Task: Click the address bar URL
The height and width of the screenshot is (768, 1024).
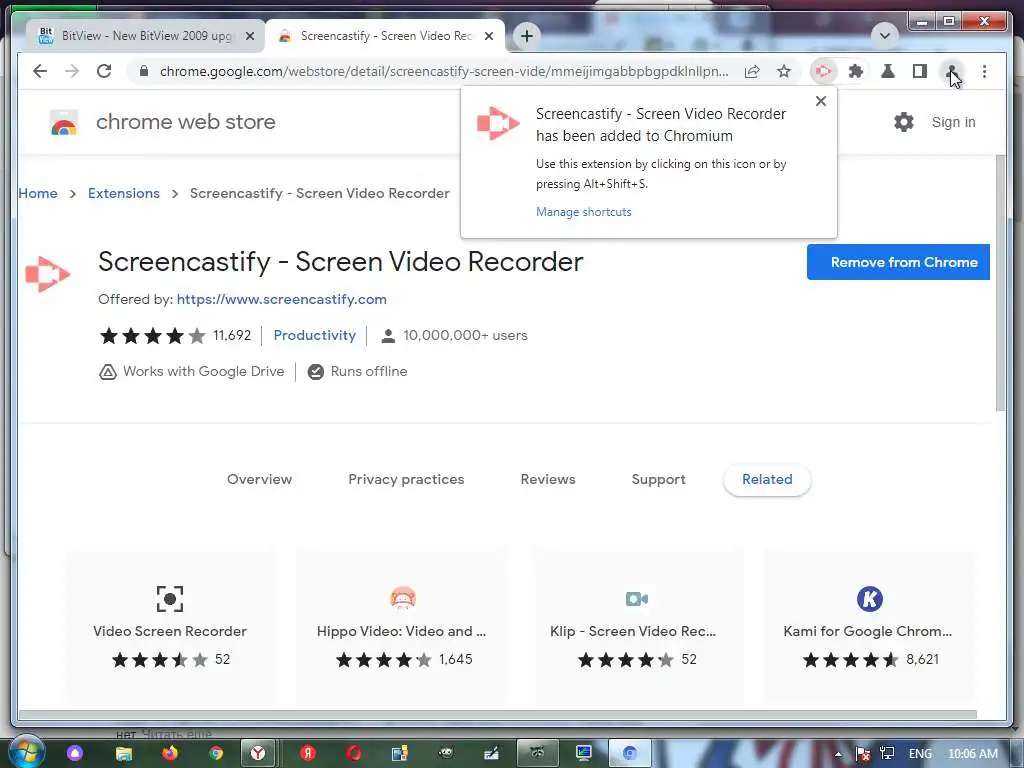Action: 444,71
